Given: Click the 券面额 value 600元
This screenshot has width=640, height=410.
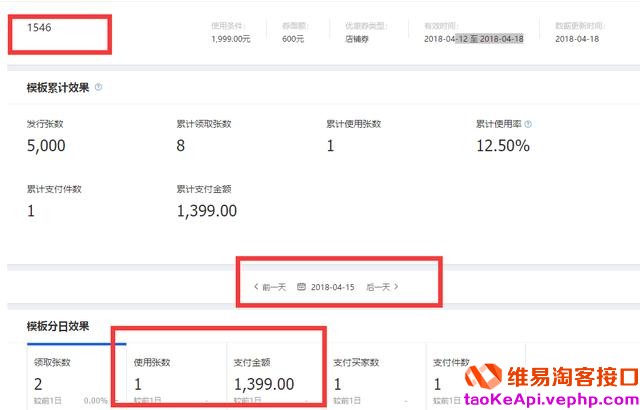Looking at the screenshot, I should tap(293, 39).
